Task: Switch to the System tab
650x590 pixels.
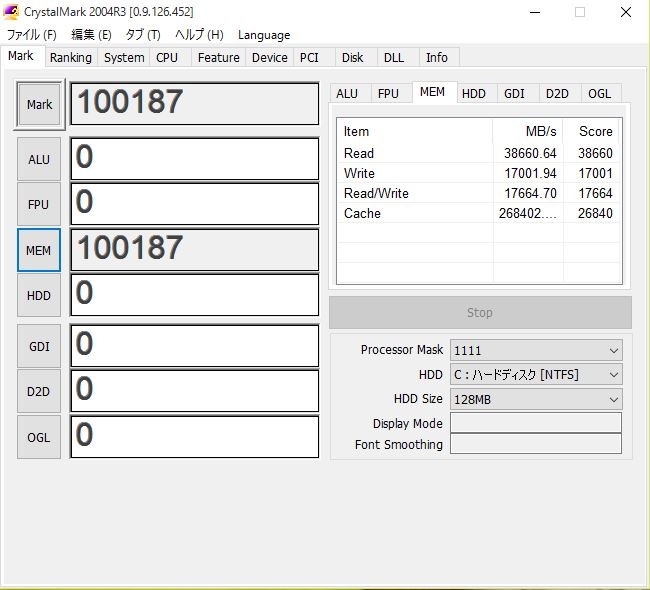Action: pos(124,58)
